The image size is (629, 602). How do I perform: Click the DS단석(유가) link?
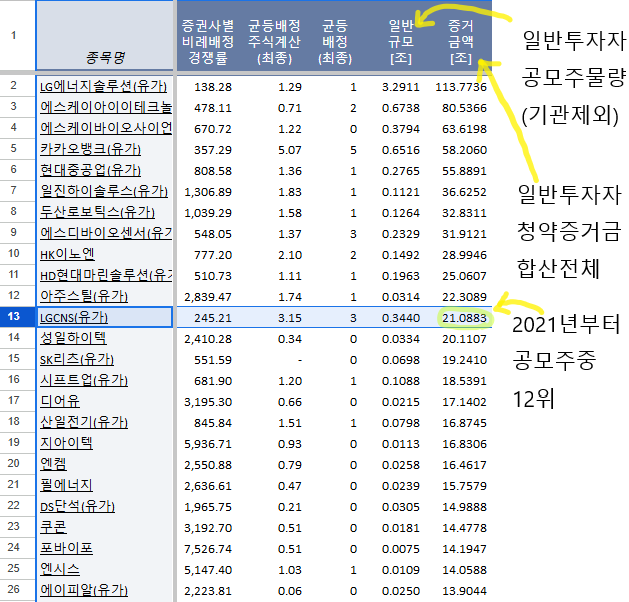77,507
